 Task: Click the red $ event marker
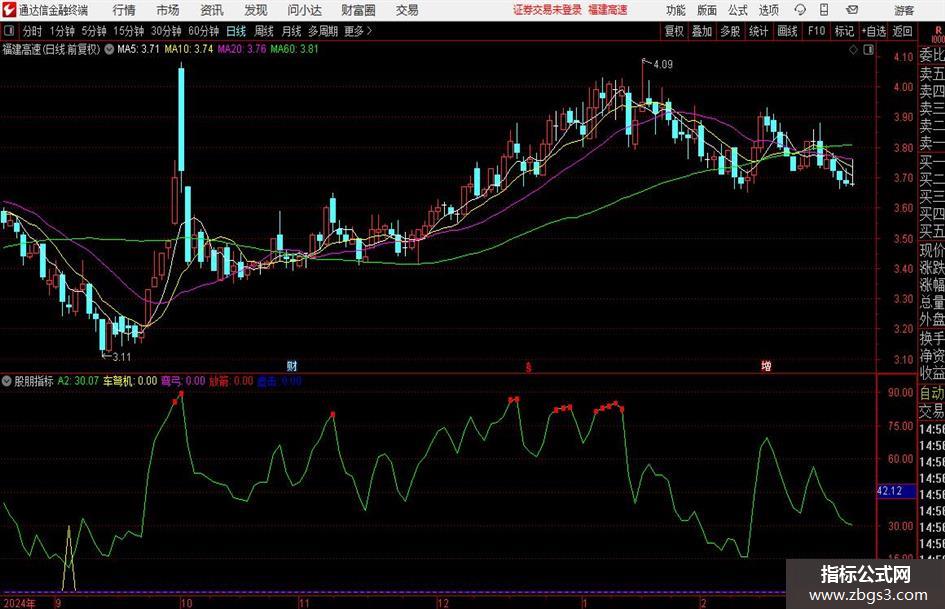(529, 367)
